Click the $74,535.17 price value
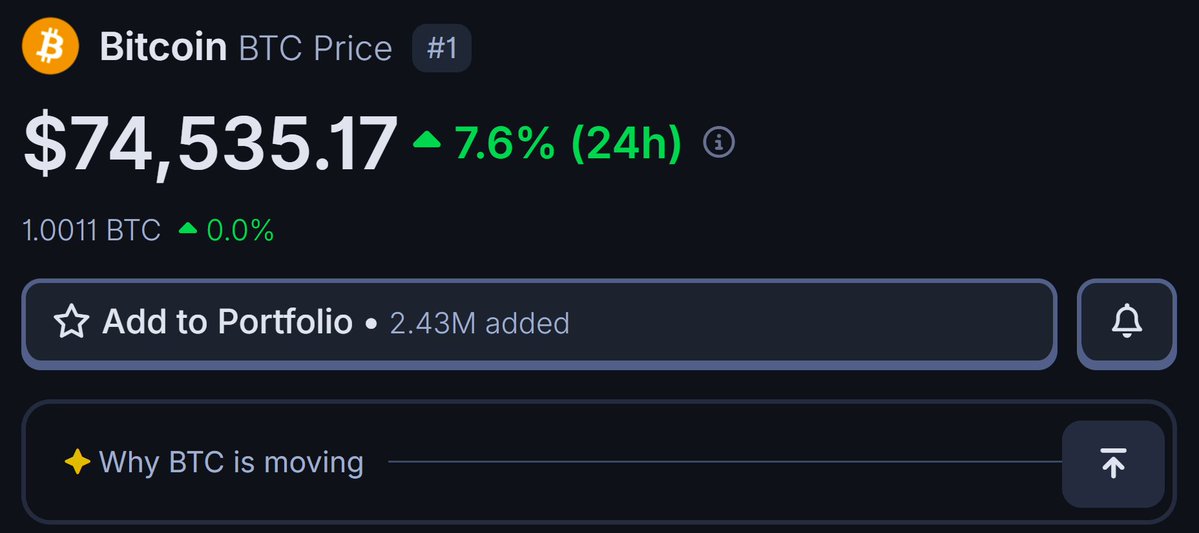1199x533 pixels. click(x=211, y=145)
